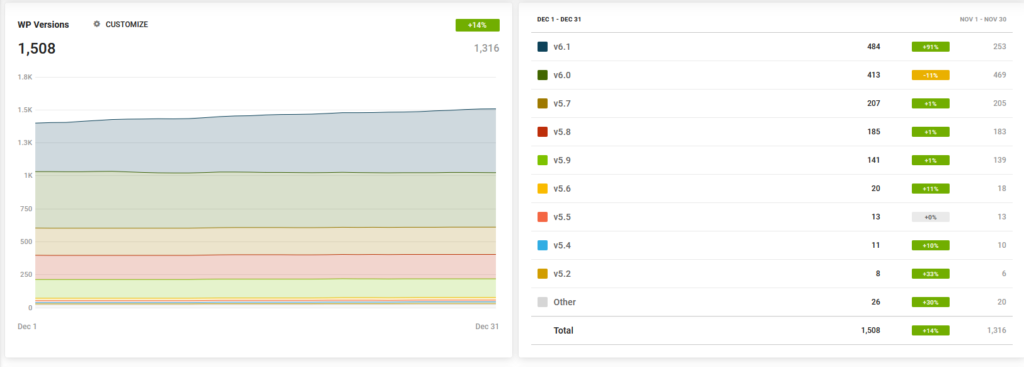
Task: Click the 1.5K y-axis label
Action: [x=25, y=110]
